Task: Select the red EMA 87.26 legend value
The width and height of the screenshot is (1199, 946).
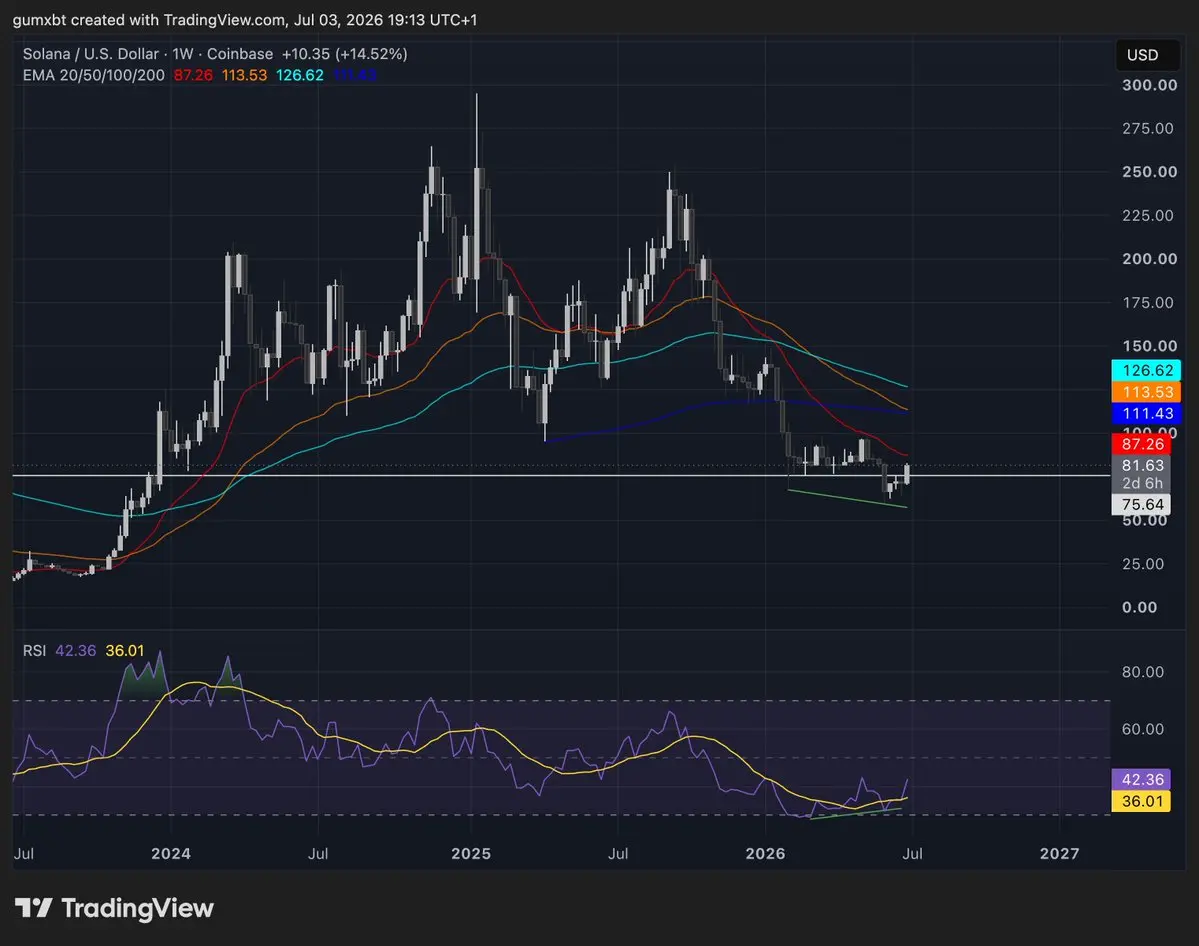Action: pyautogui.click(x=193, y=75)
